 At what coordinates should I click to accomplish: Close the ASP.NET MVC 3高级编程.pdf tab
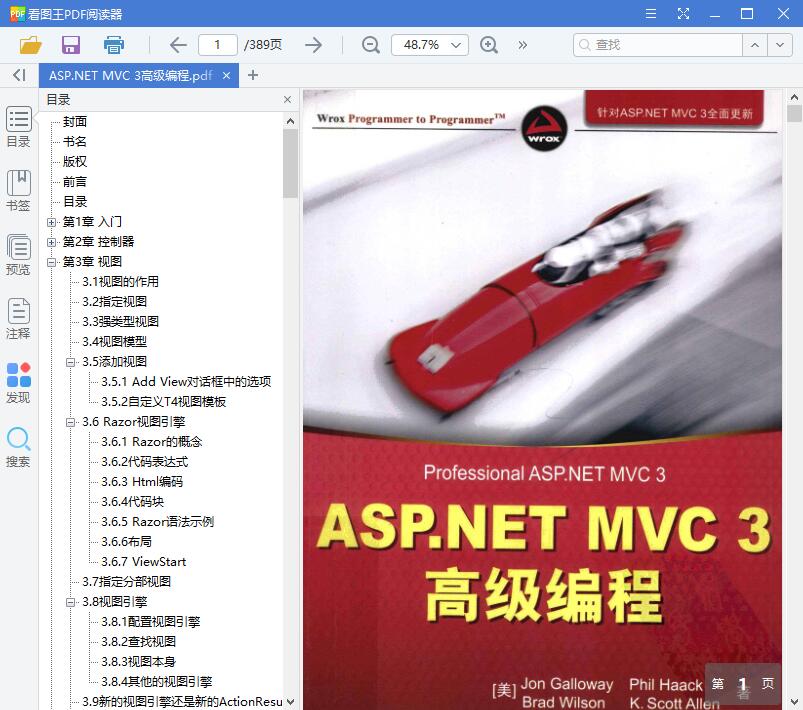pos(226,76)
